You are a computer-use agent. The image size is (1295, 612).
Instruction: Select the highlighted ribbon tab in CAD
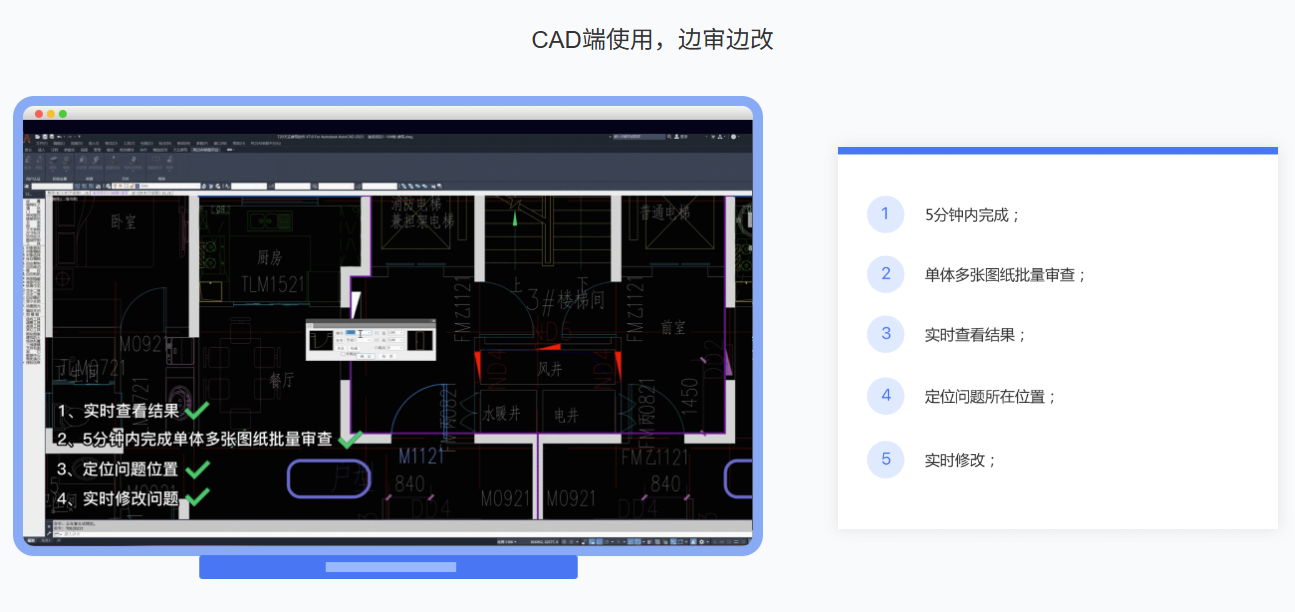coord(205,149)
